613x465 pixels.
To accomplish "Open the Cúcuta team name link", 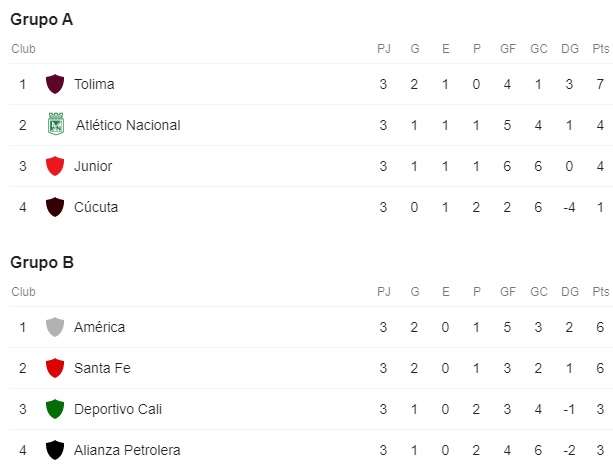I will pyautogui.click(x=96, y=207).
